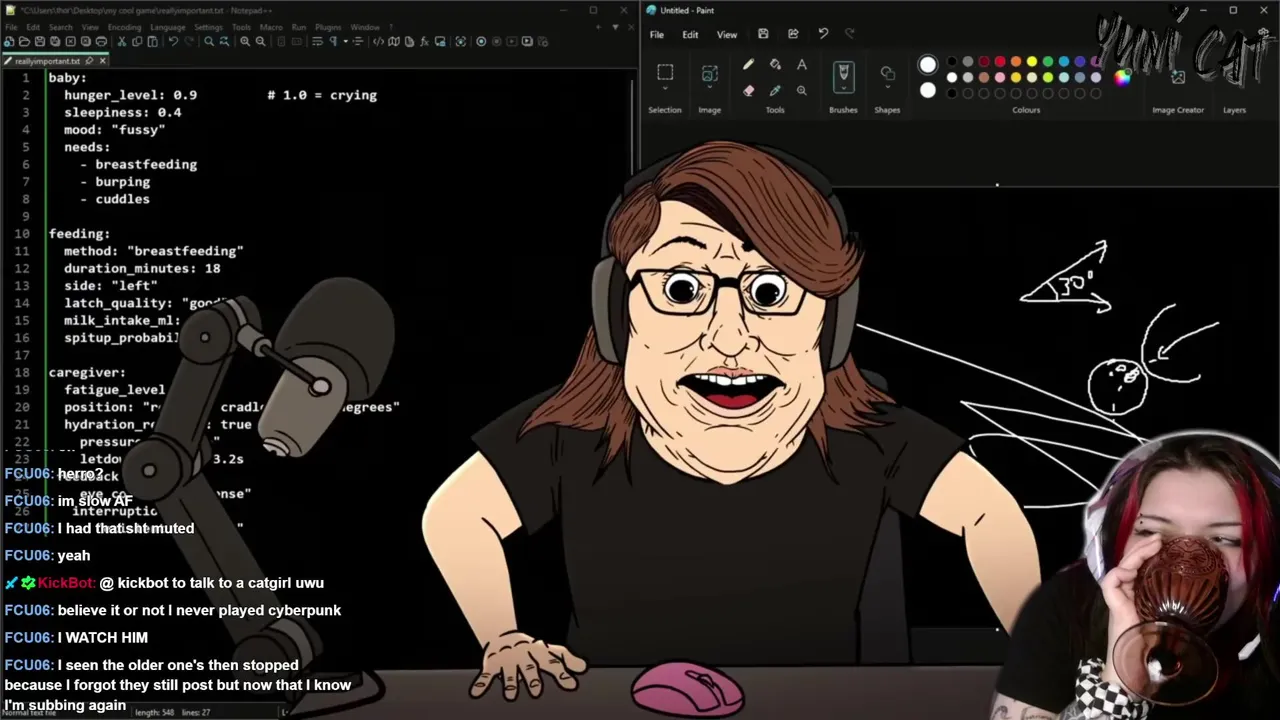Select the Text tool in Paint
This screenshot has width=1280, height=720.
[x=802, y=65]
